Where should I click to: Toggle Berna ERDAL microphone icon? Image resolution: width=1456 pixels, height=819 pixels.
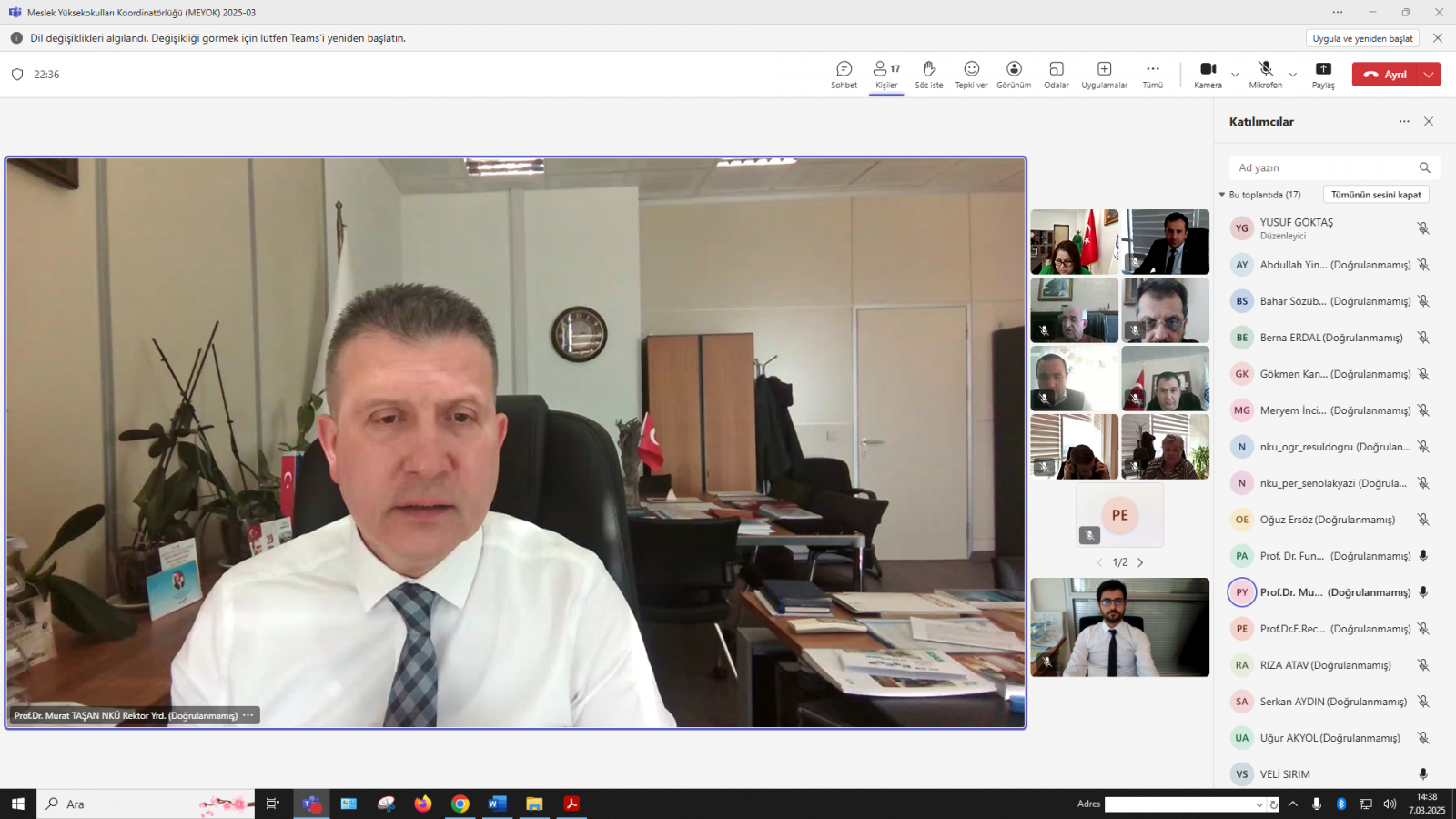tap(1423, 338)
